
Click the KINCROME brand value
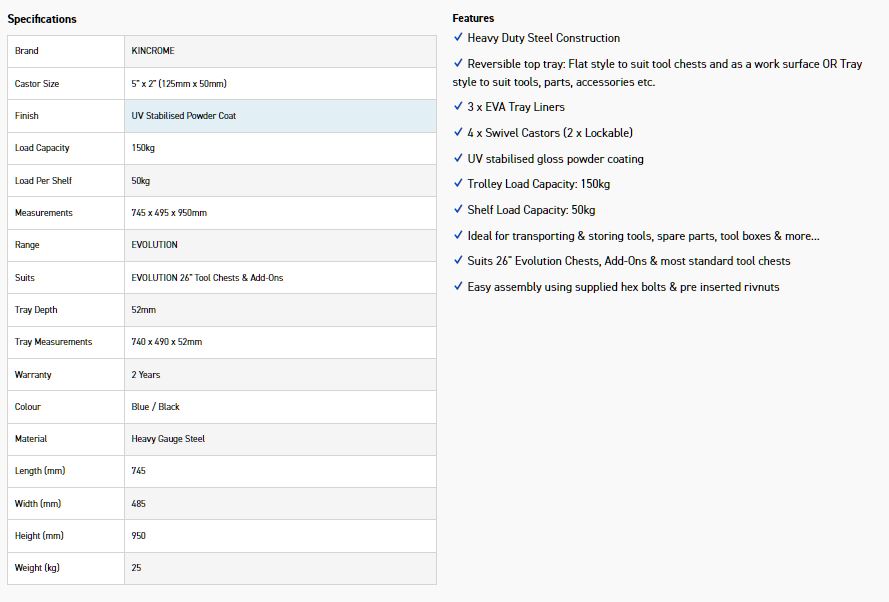coord(153,51)
